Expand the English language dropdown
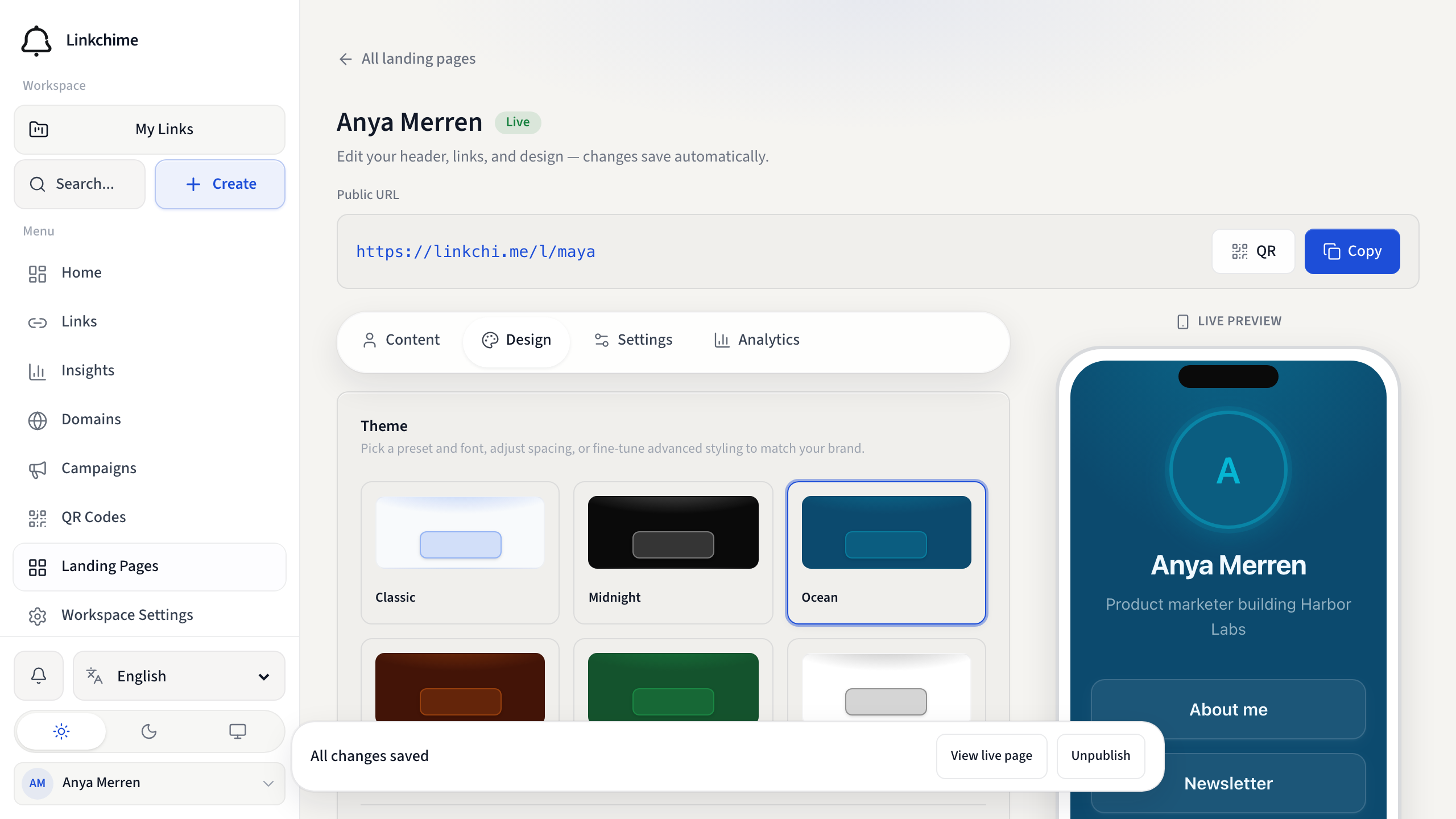This screenshot has height=819, width=1456. [x=179, y=676]
